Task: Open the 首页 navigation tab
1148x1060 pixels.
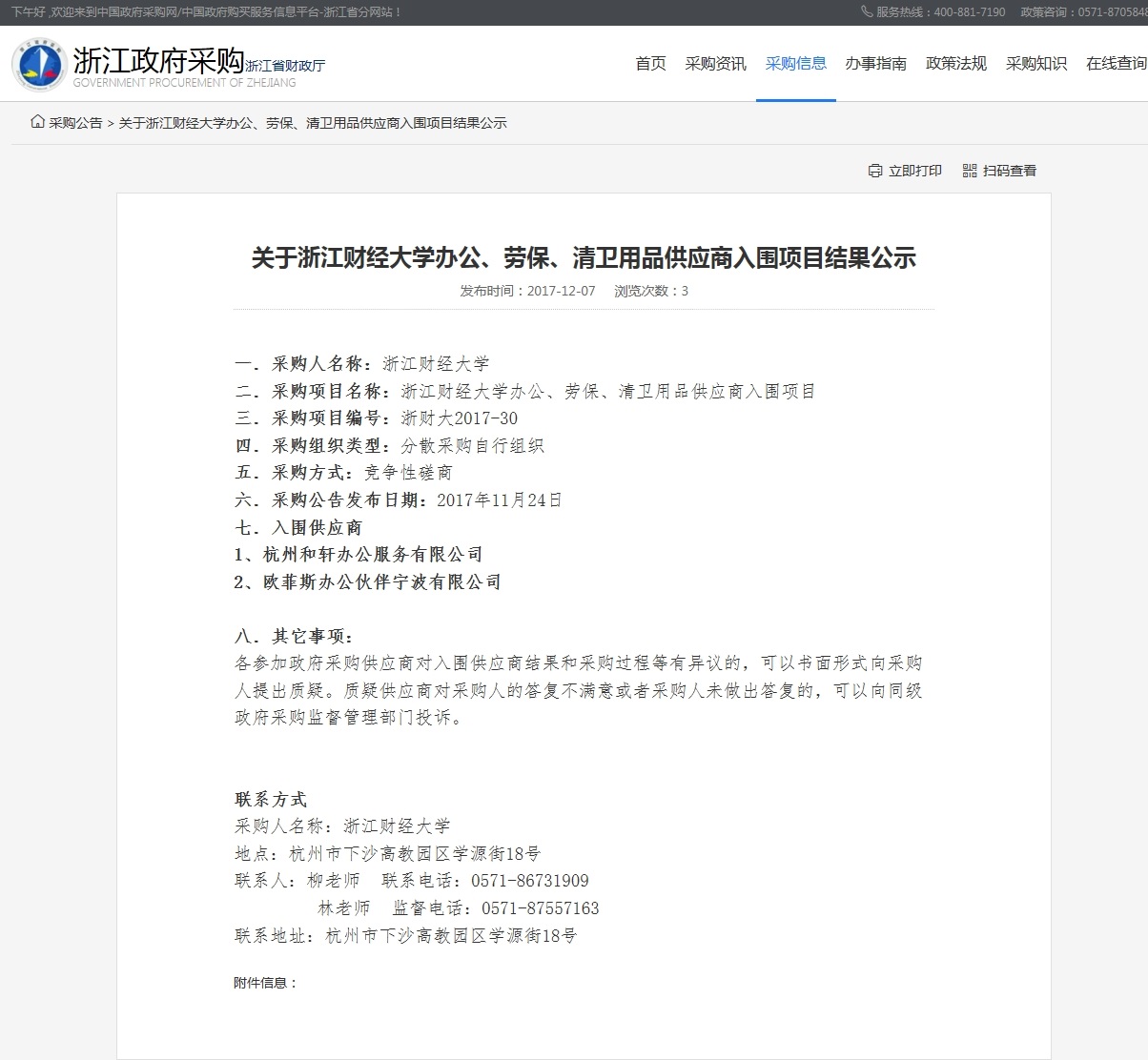Action: click(650, 64)
